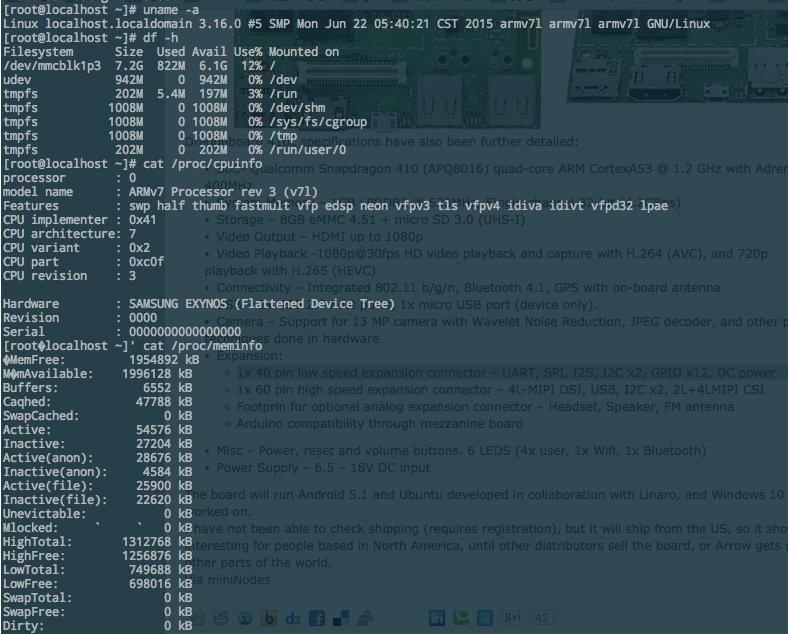This screenshot has width=789, height=634.
Task: Click the '/sys/fs/cgroup' mount point
Action: pyautogui.click(x=318, y=122)
